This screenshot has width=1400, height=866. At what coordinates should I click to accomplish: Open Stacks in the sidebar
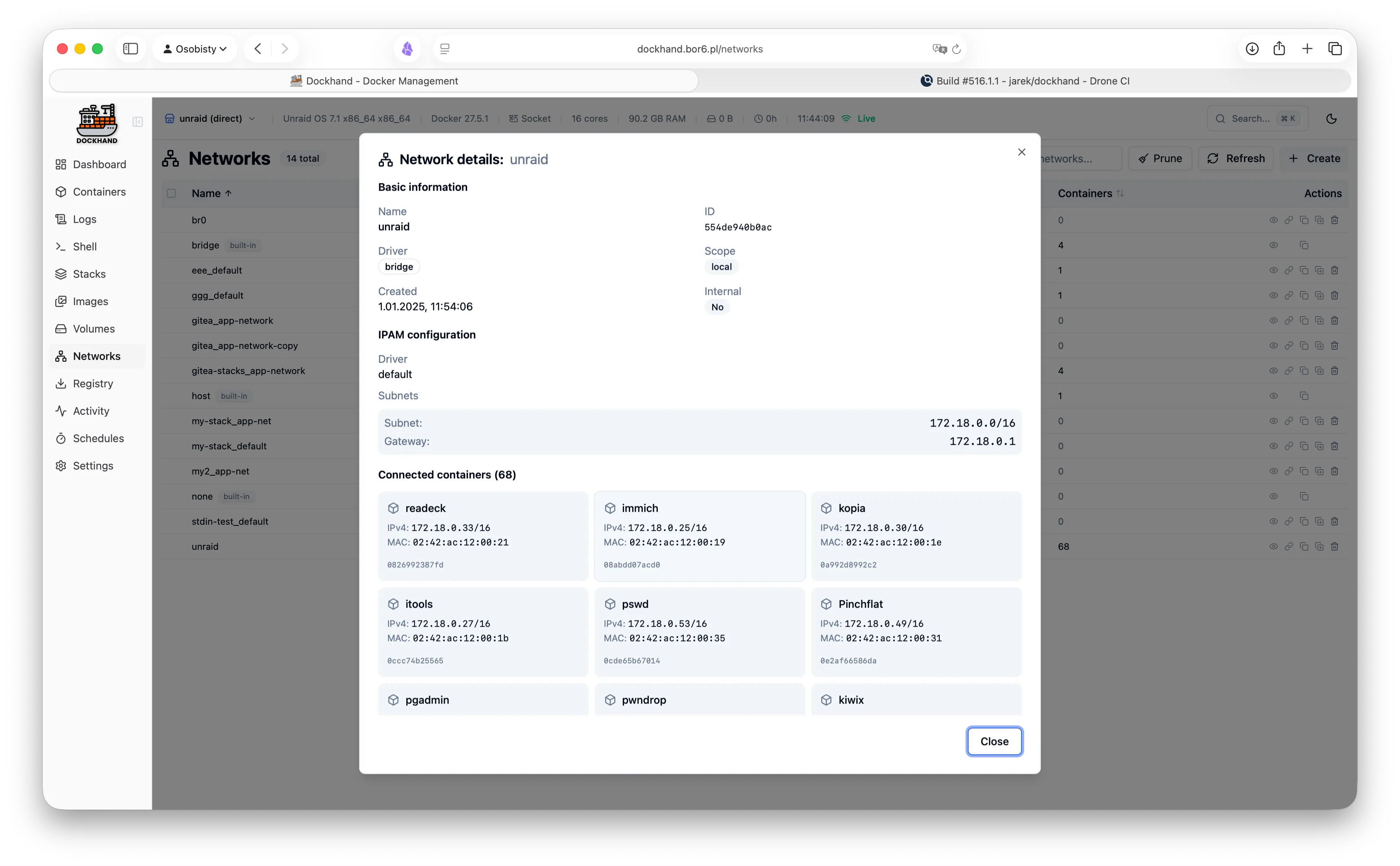tap(89, 274)
